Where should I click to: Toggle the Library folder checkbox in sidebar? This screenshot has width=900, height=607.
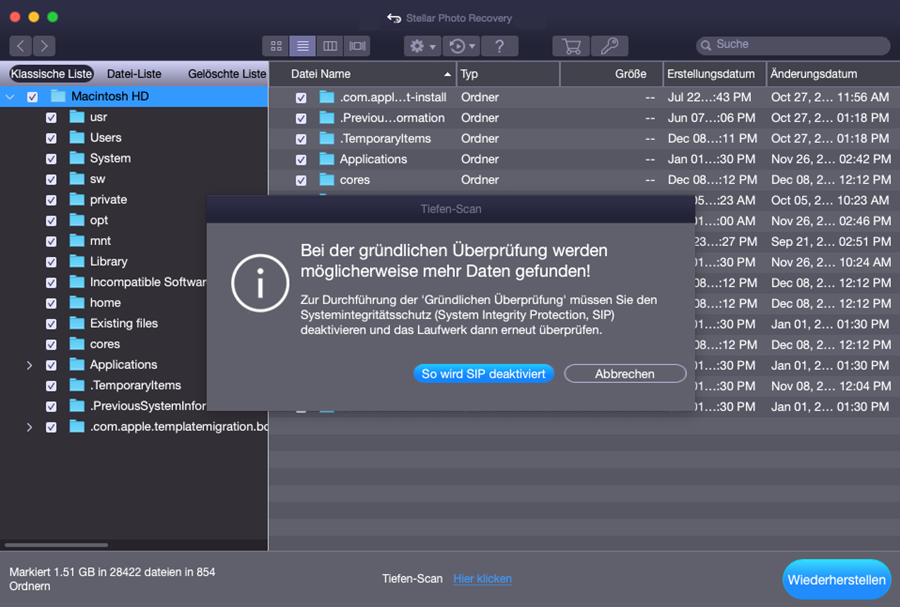[x=51, y=262]
